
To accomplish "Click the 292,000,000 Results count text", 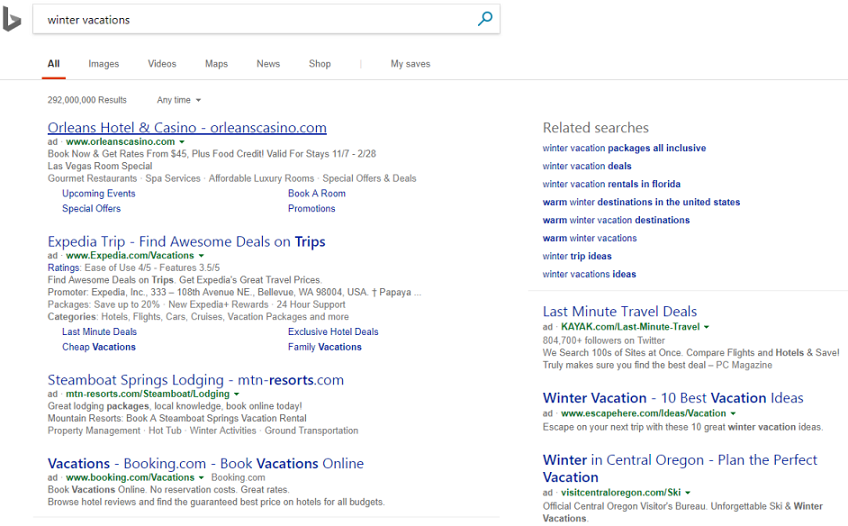I will (x=87, y=100).
